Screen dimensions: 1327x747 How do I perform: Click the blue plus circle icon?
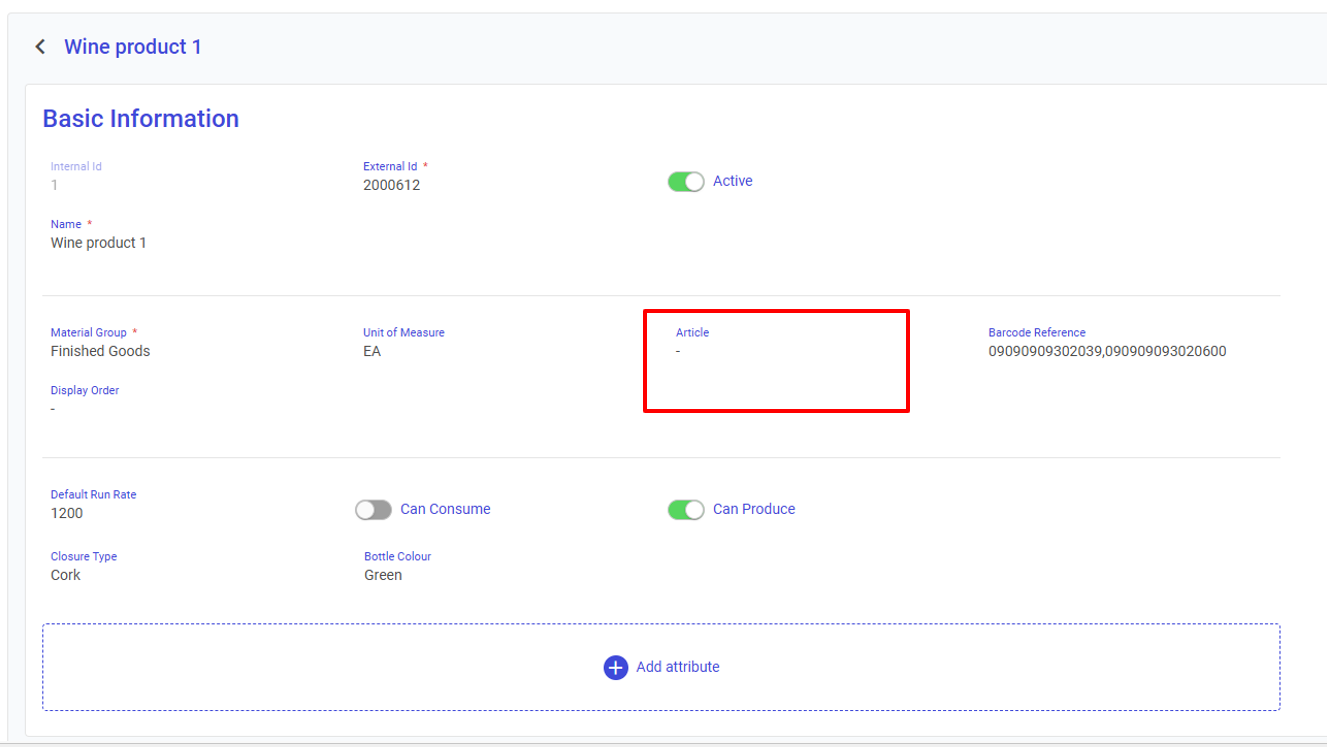[x=615, y=667]
